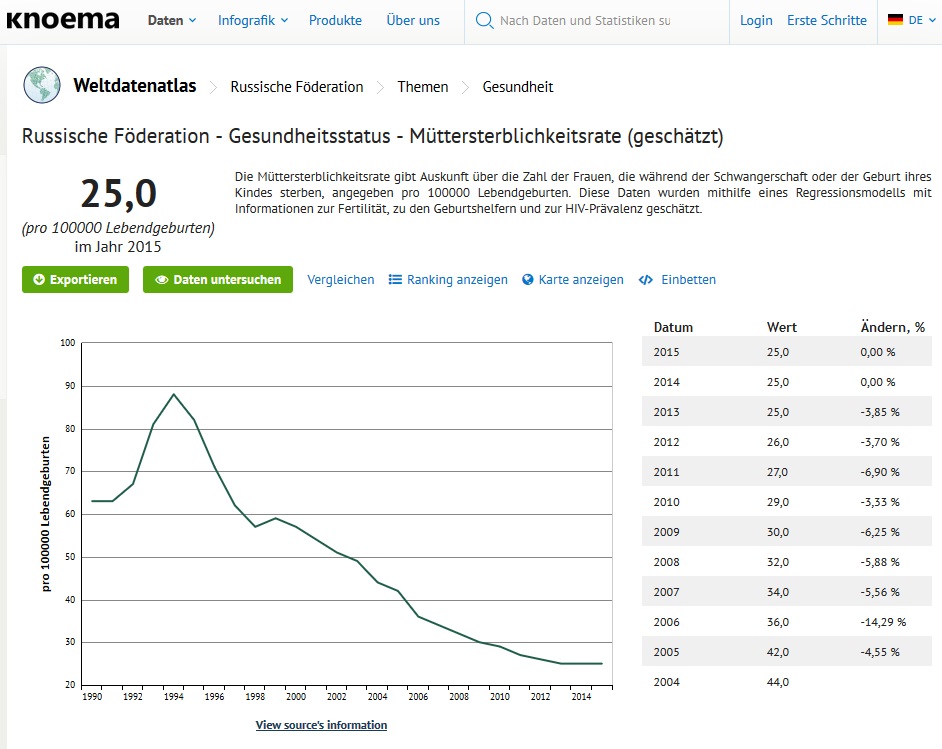Screen dimensions: 942x749
Task: Click the -14,29 % change value
Action: (883, 622)
